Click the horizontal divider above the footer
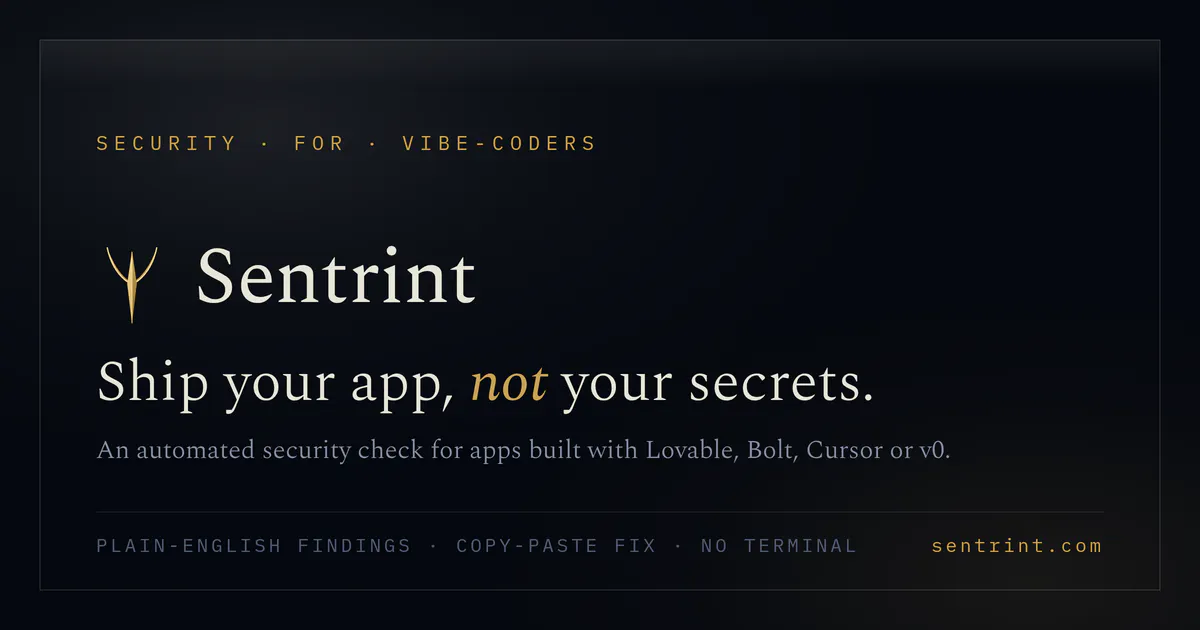1200x630 pixels. [600, 512]
